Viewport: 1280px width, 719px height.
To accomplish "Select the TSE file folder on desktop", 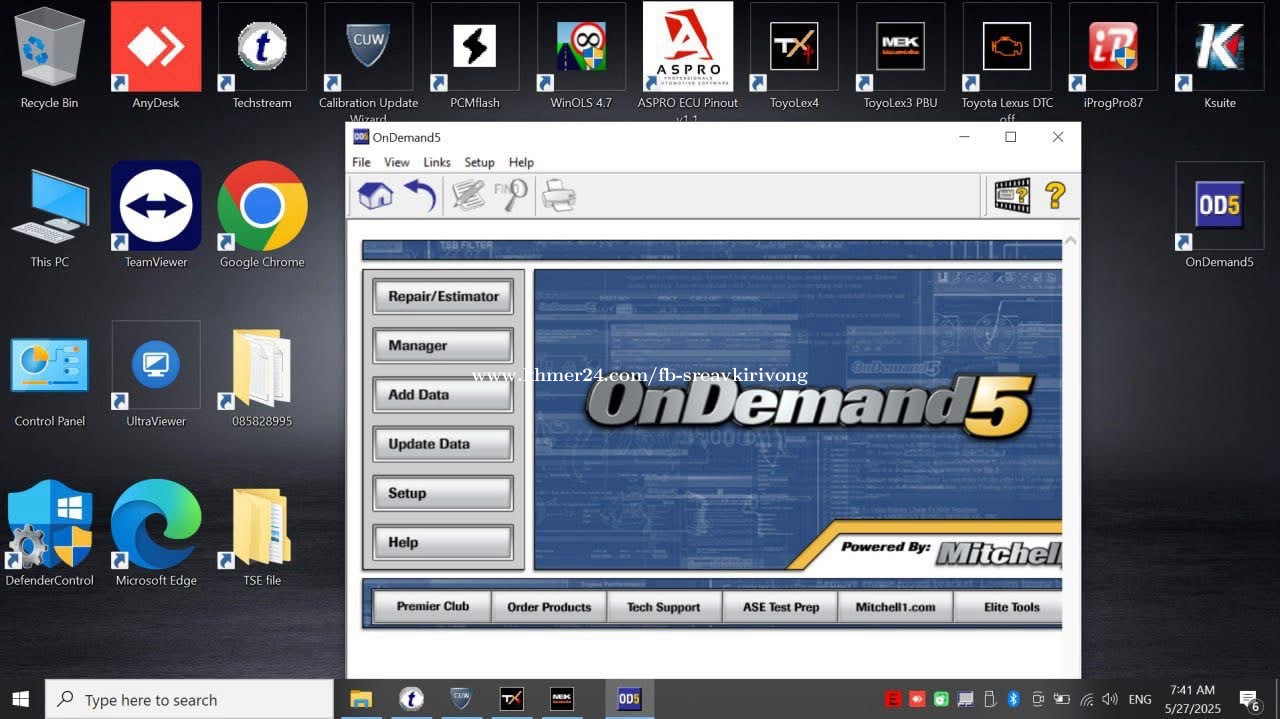I will (x=262, y=535).
